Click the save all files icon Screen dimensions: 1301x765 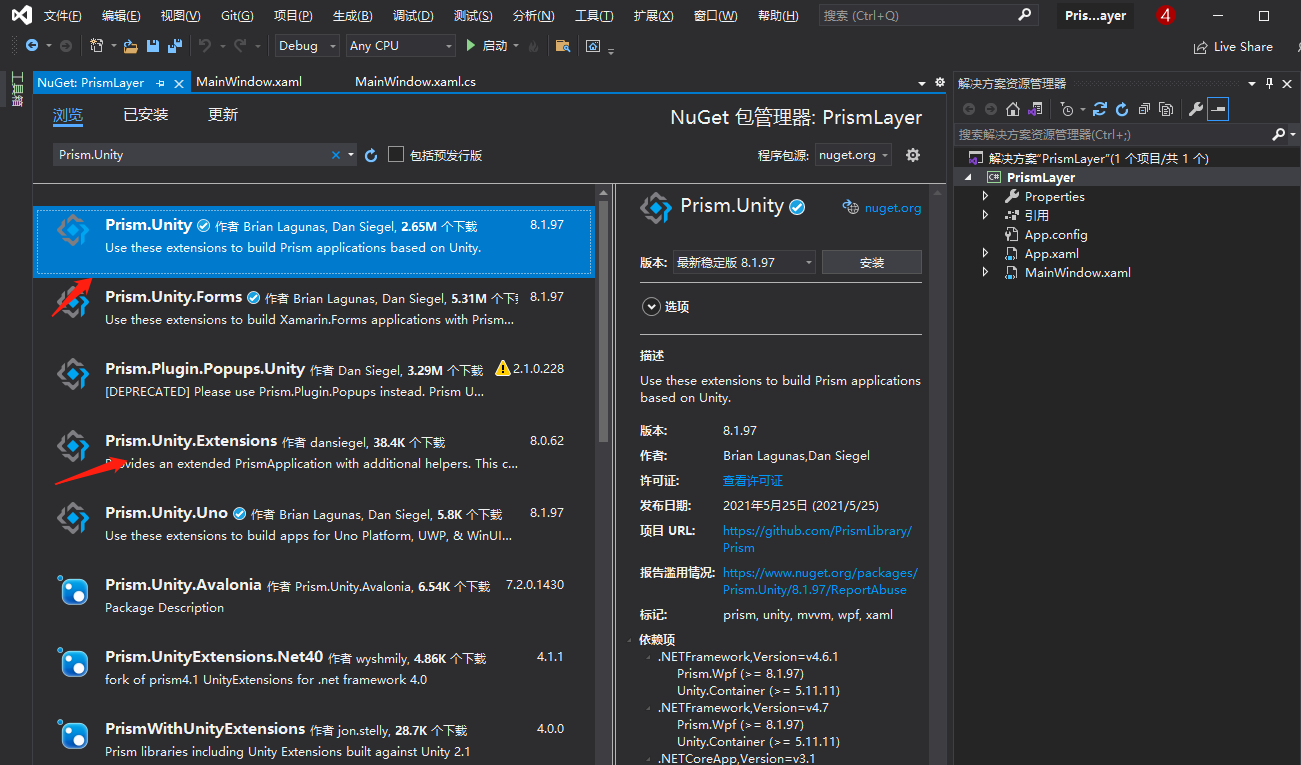[175, 46]
